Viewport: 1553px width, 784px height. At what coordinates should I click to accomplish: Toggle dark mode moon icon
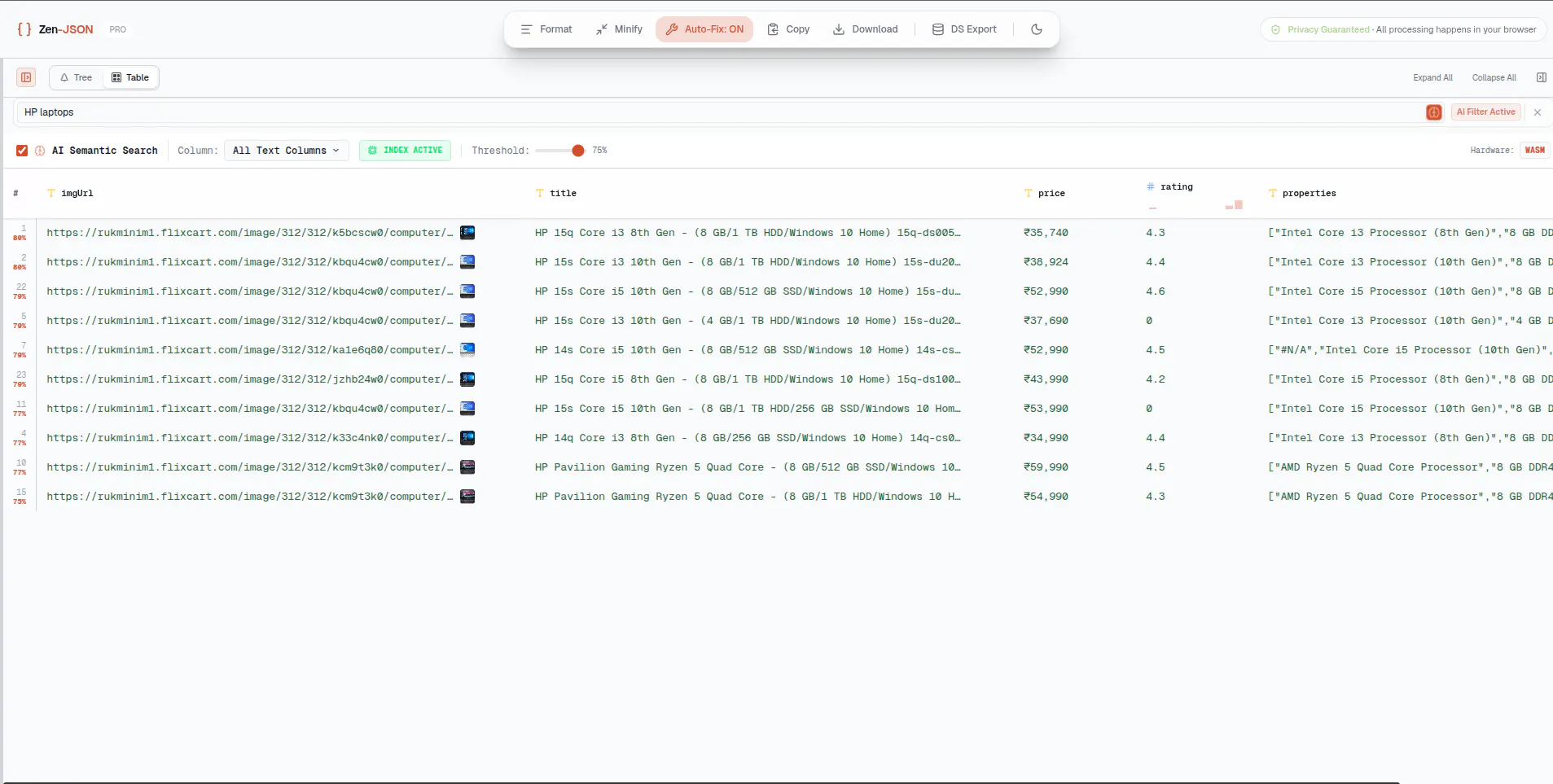(1037, 29)
